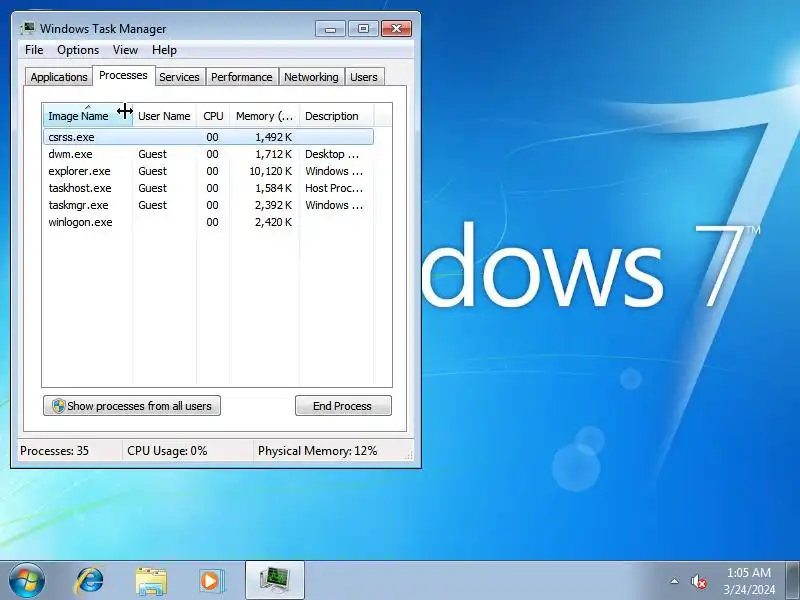Minimize the Task Manager window
The height and width of the screenshot is (600, 800).
[x=331, y=29]
